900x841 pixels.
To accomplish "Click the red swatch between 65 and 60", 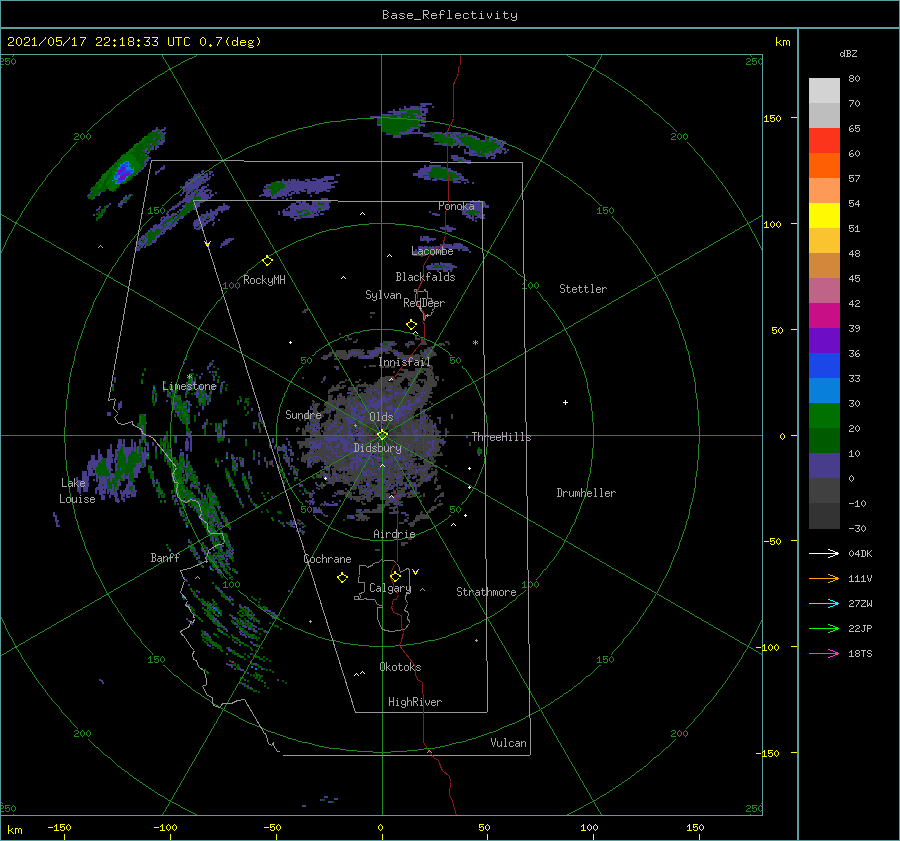I will point(824,141).
